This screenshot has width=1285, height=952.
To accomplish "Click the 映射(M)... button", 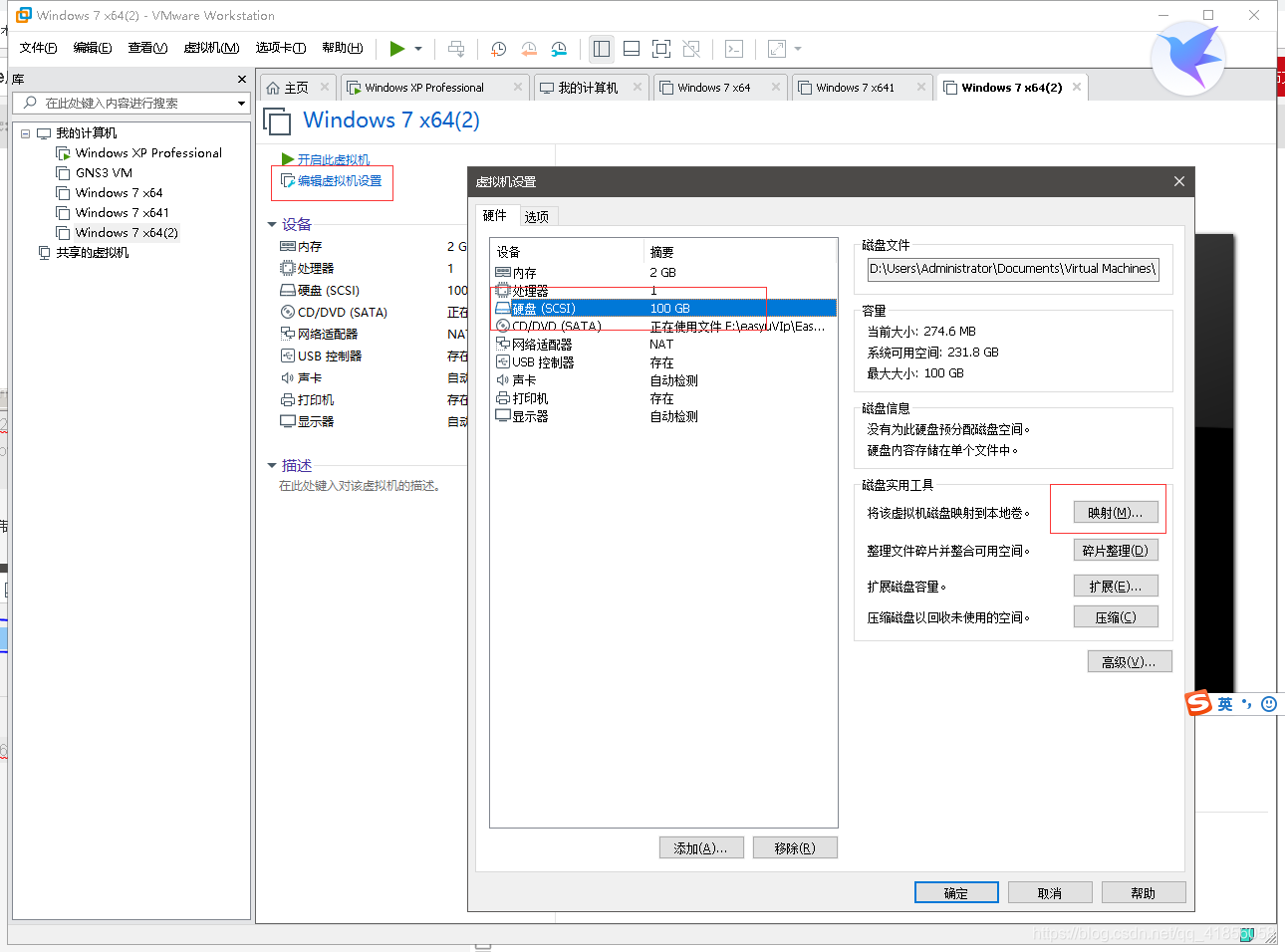I will coord(1116,513).
